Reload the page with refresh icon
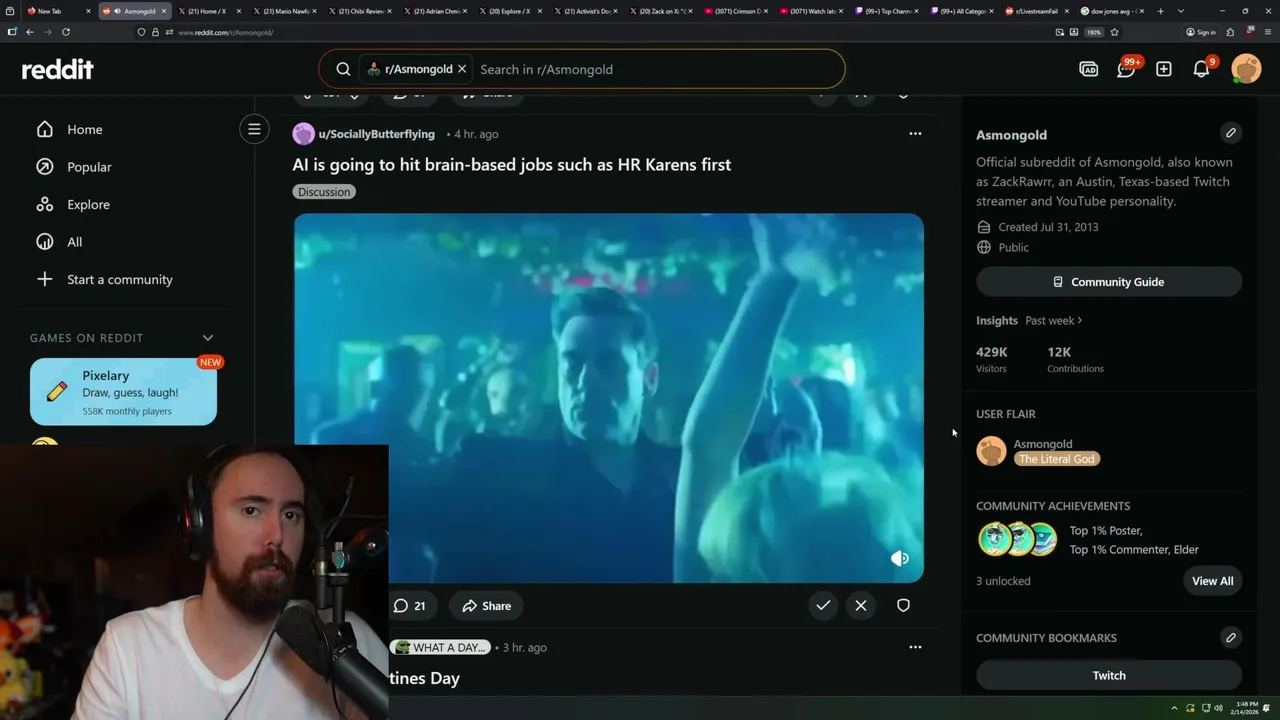The width and height of the screenshot is (1280, 720). 66,32
